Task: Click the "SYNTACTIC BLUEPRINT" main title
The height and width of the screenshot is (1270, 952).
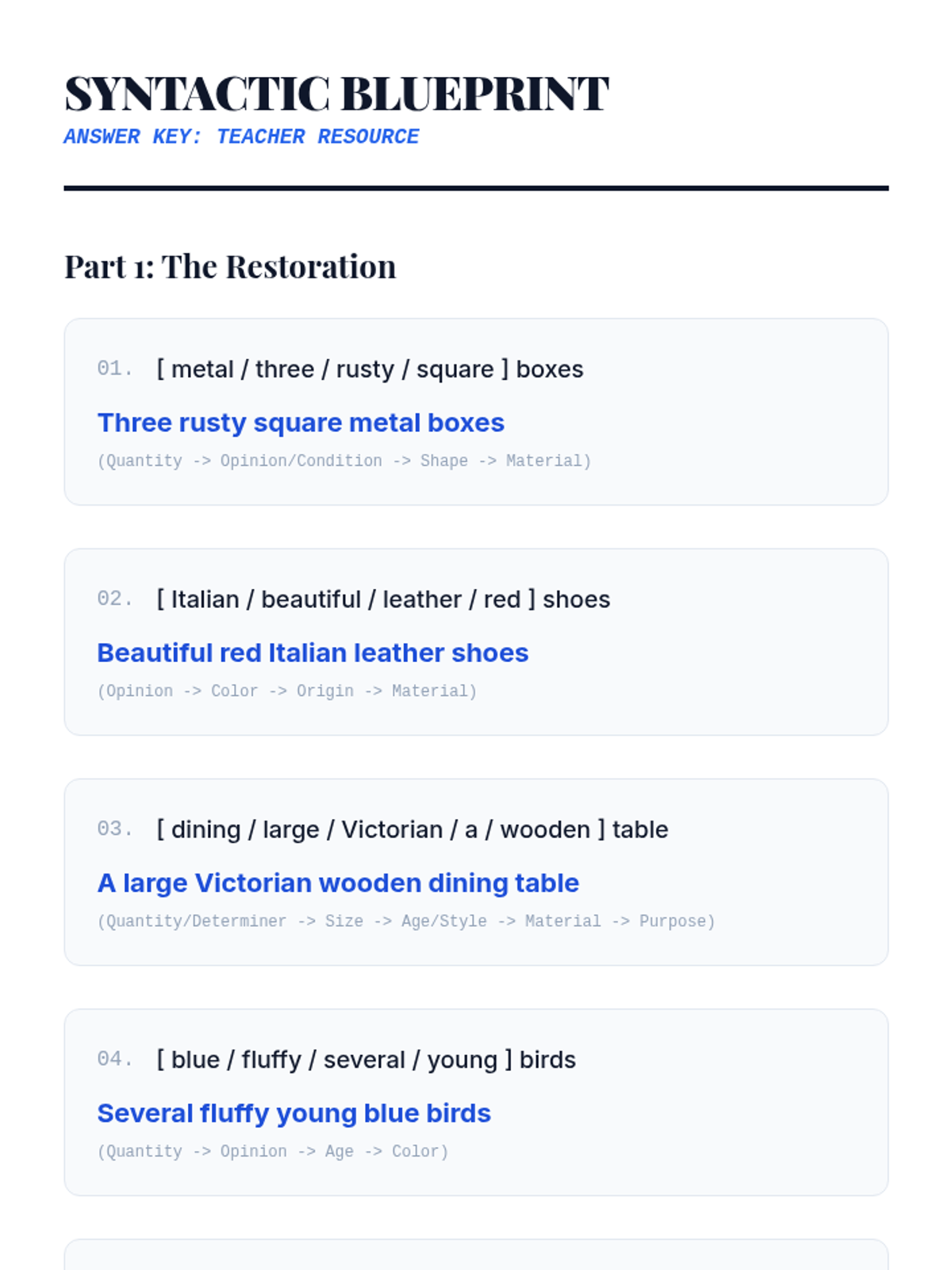Action: 336,94
